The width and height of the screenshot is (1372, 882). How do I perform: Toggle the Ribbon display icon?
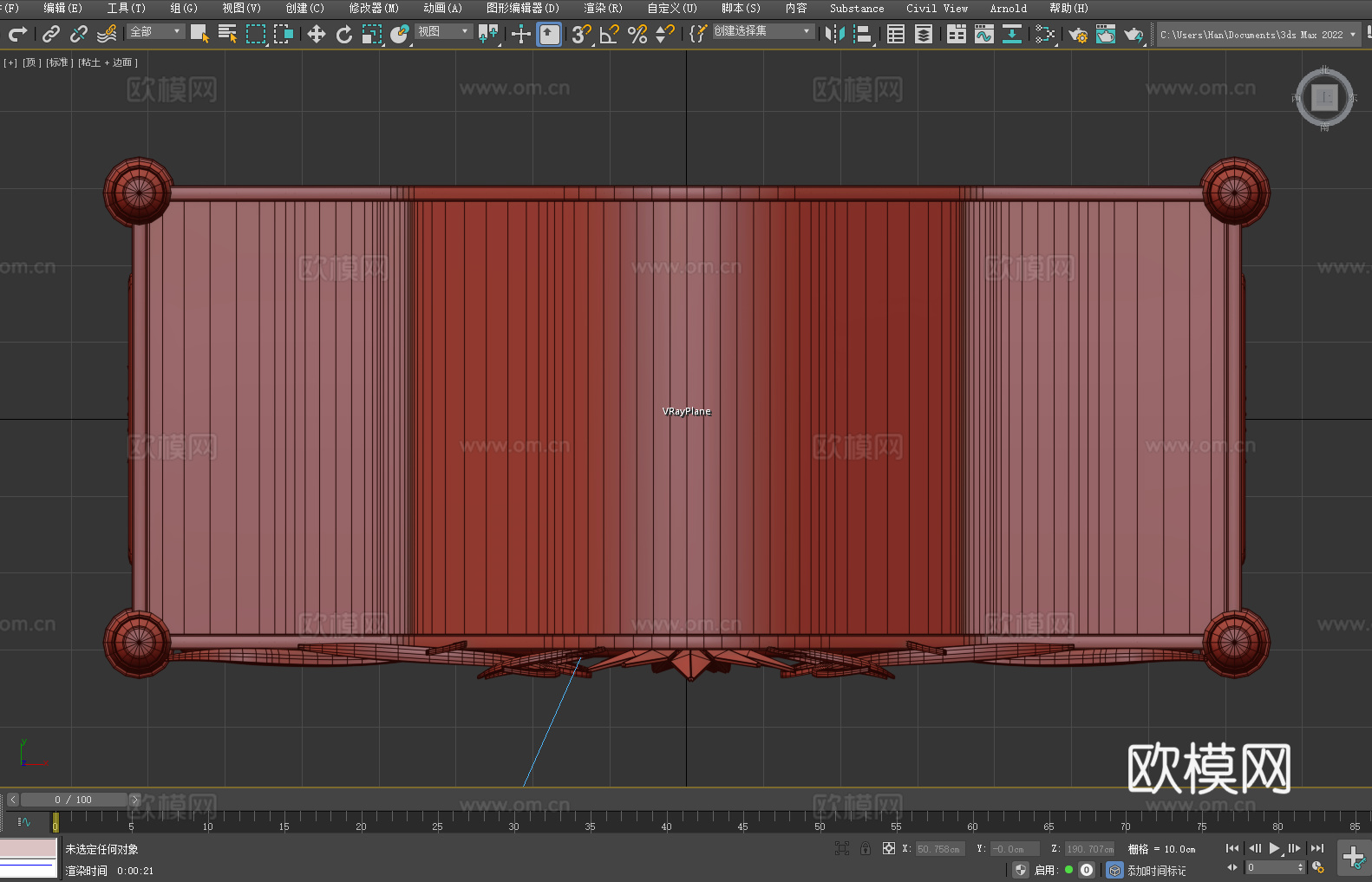pos(957,34)
